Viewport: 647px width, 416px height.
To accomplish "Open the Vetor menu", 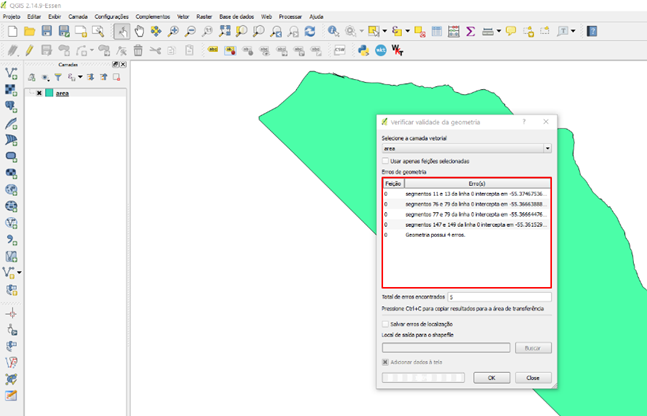I will (x=183, y=17).
